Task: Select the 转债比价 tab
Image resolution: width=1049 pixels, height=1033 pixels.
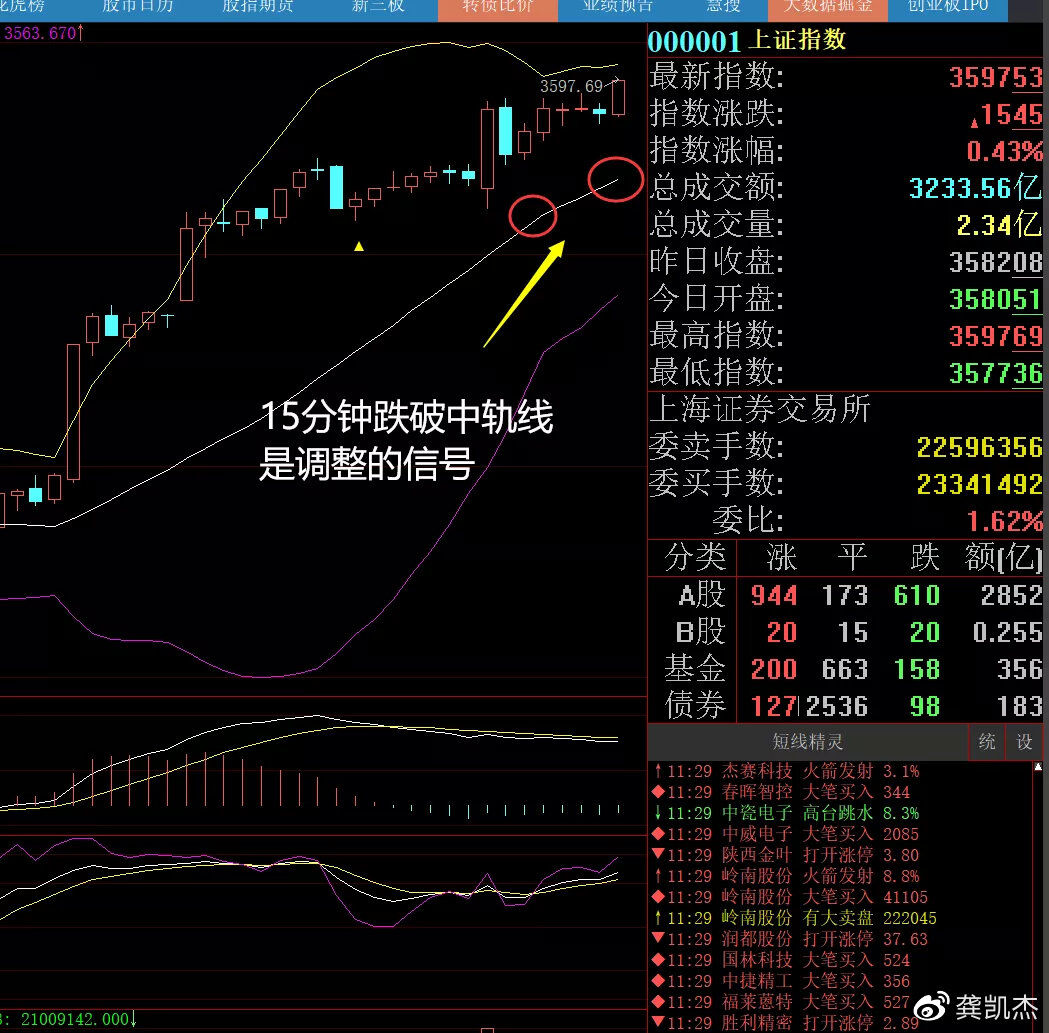Action: [497, 6]
